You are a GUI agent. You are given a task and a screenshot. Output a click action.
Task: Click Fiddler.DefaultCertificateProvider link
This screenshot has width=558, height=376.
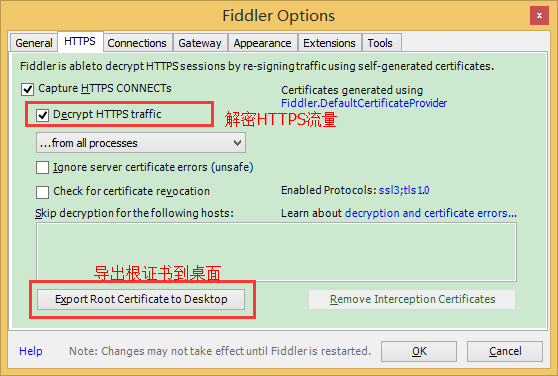(x=364, y=103)
